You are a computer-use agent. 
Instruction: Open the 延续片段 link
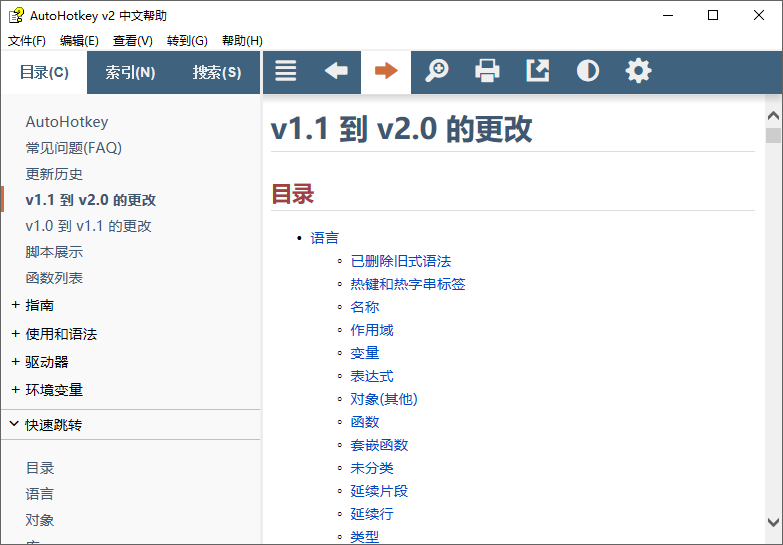[379, 491]
